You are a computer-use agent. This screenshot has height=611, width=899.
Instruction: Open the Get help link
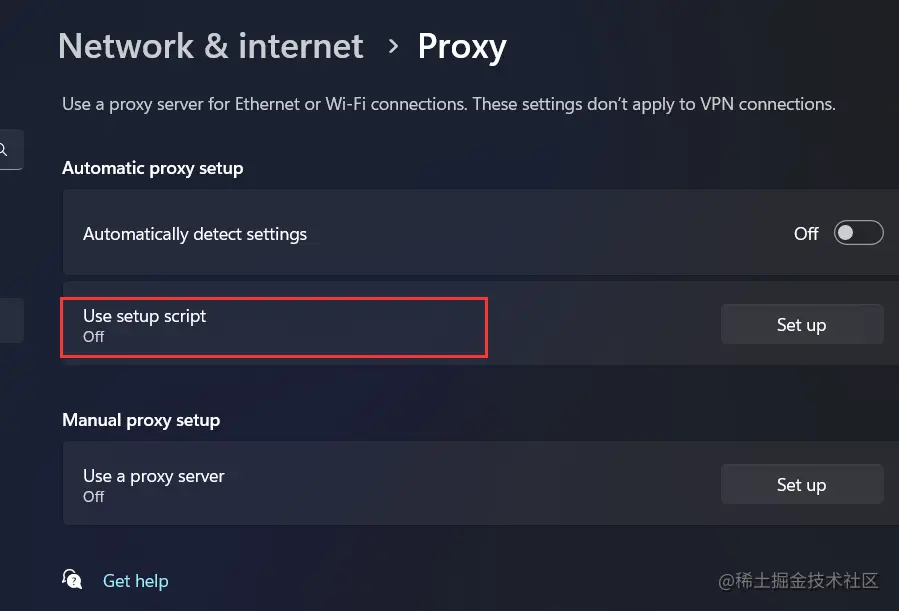pyautogui.click(x=136, y=581)
